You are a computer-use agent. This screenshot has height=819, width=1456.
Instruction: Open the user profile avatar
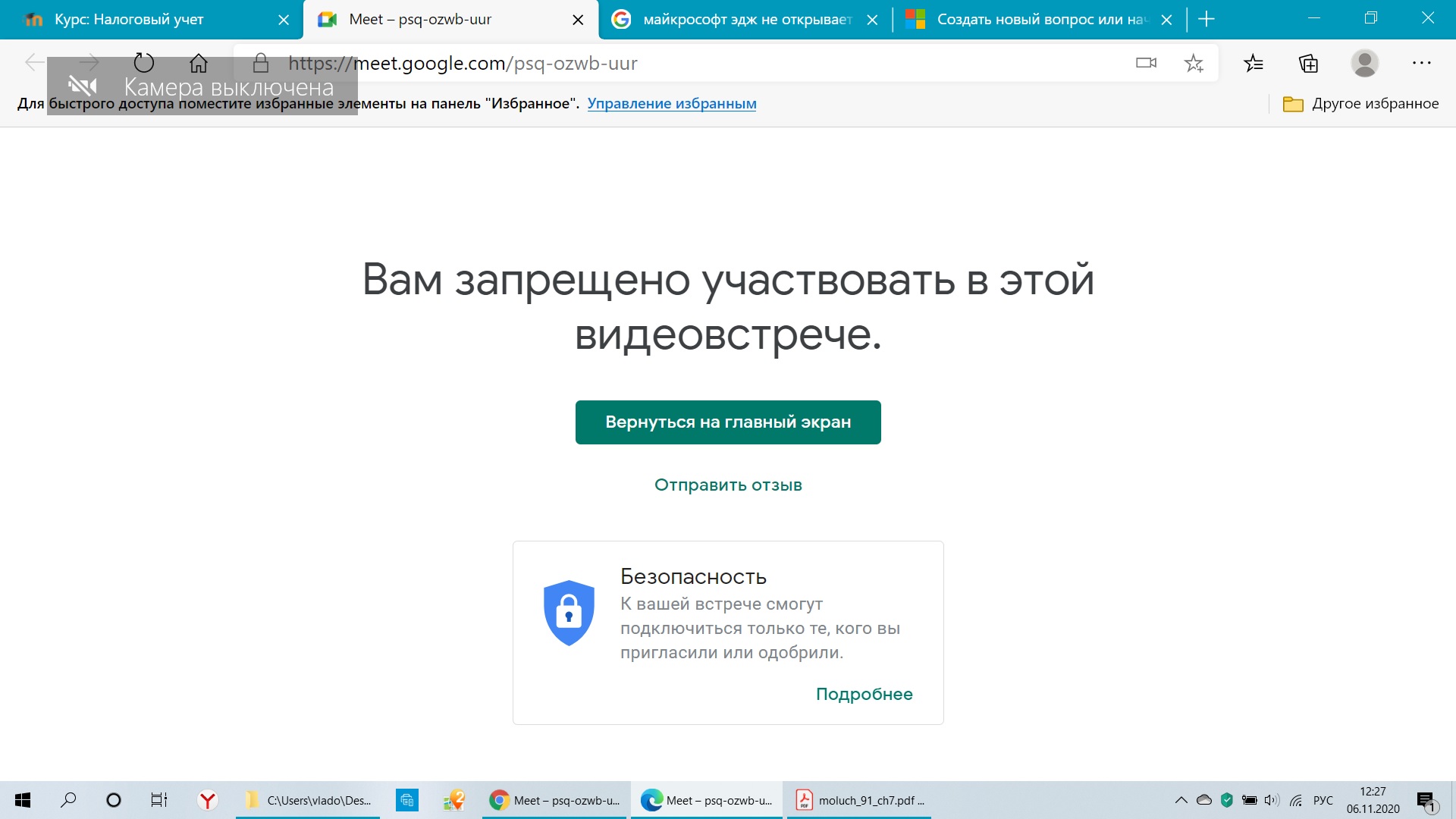[x=1364, y=63]
